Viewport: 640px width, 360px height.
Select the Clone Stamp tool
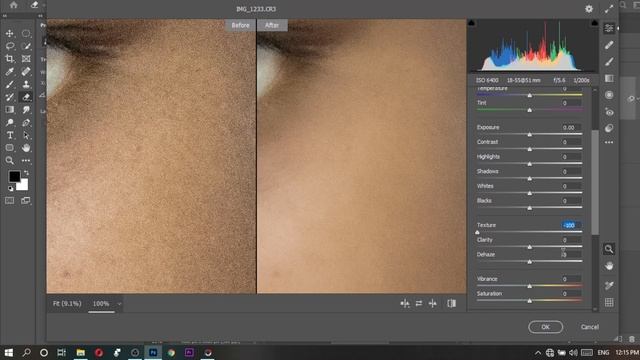(x=26, y=84)
